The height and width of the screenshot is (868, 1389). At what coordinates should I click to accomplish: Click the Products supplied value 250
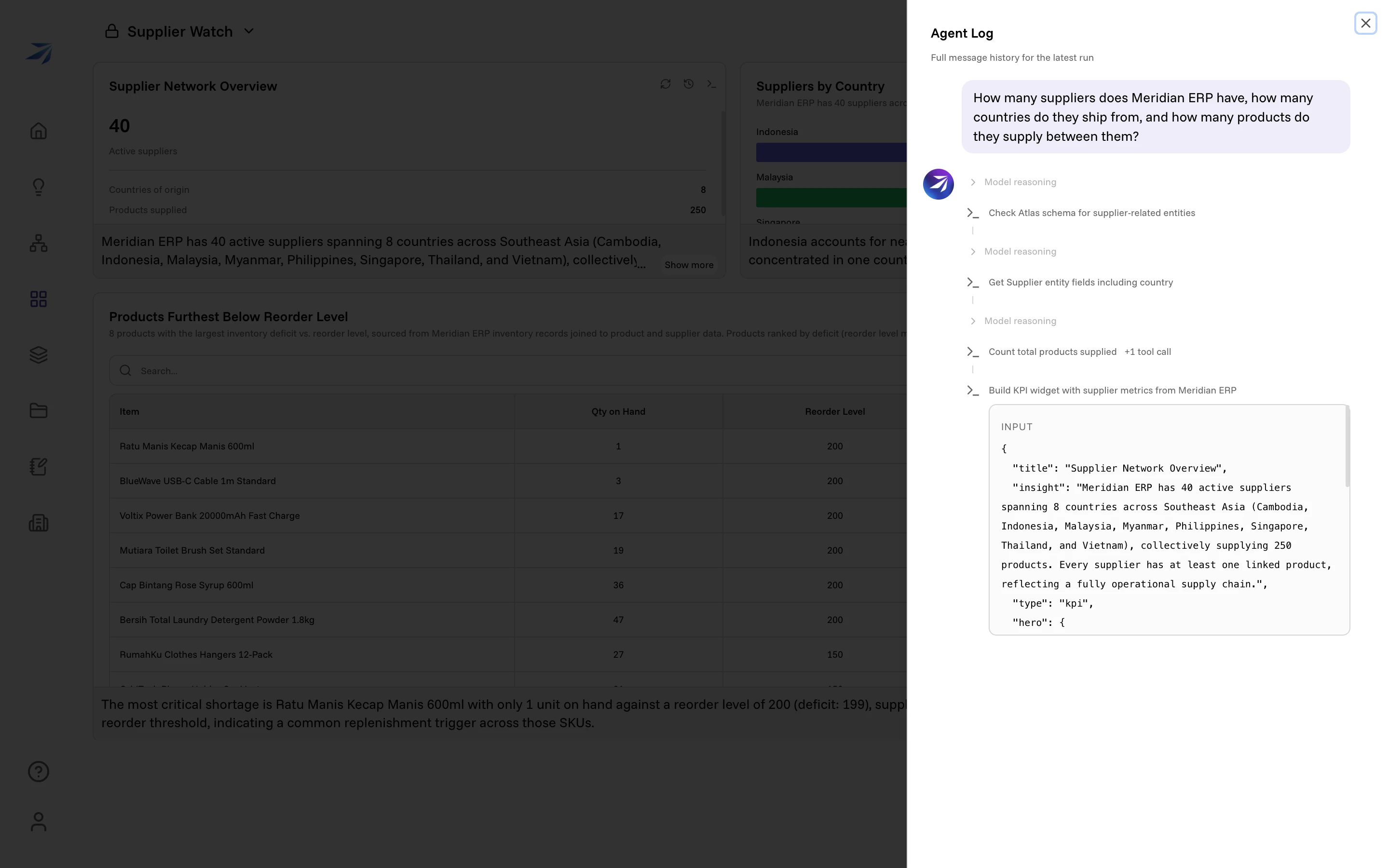pyautogui.click(x=698, y=210)
